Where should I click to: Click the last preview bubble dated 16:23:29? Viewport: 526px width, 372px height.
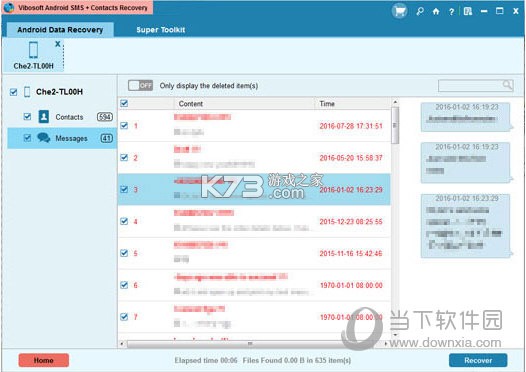click(466, 225)
